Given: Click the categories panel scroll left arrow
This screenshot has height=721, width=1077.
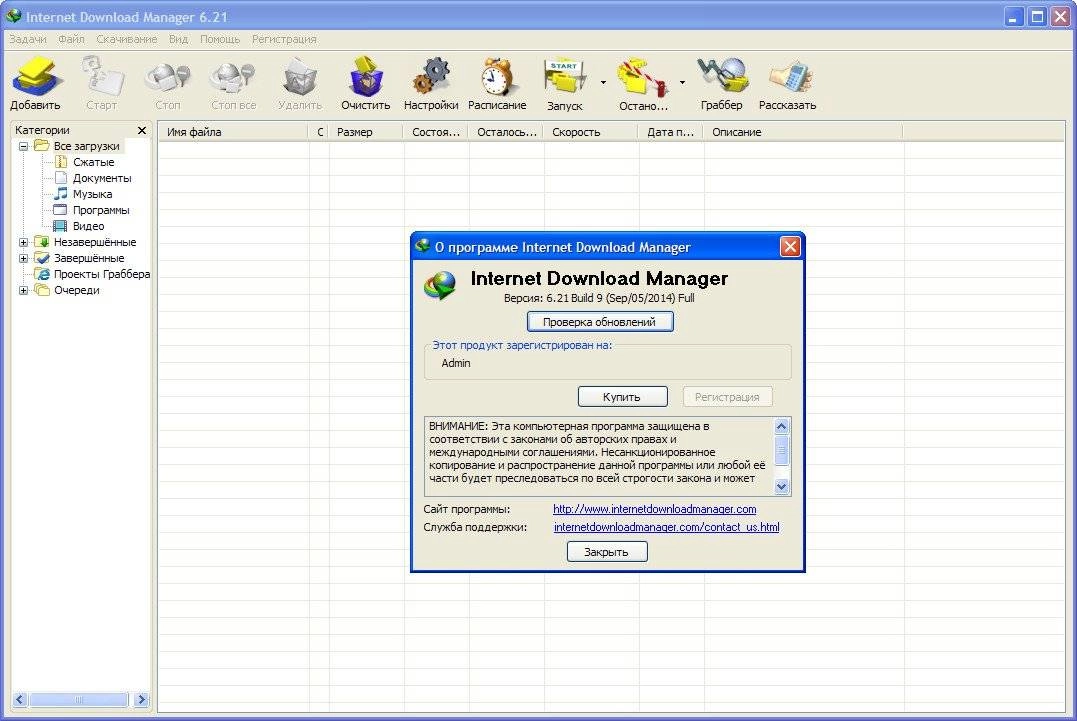Looking at the screenshot, I should click(19, 699).
